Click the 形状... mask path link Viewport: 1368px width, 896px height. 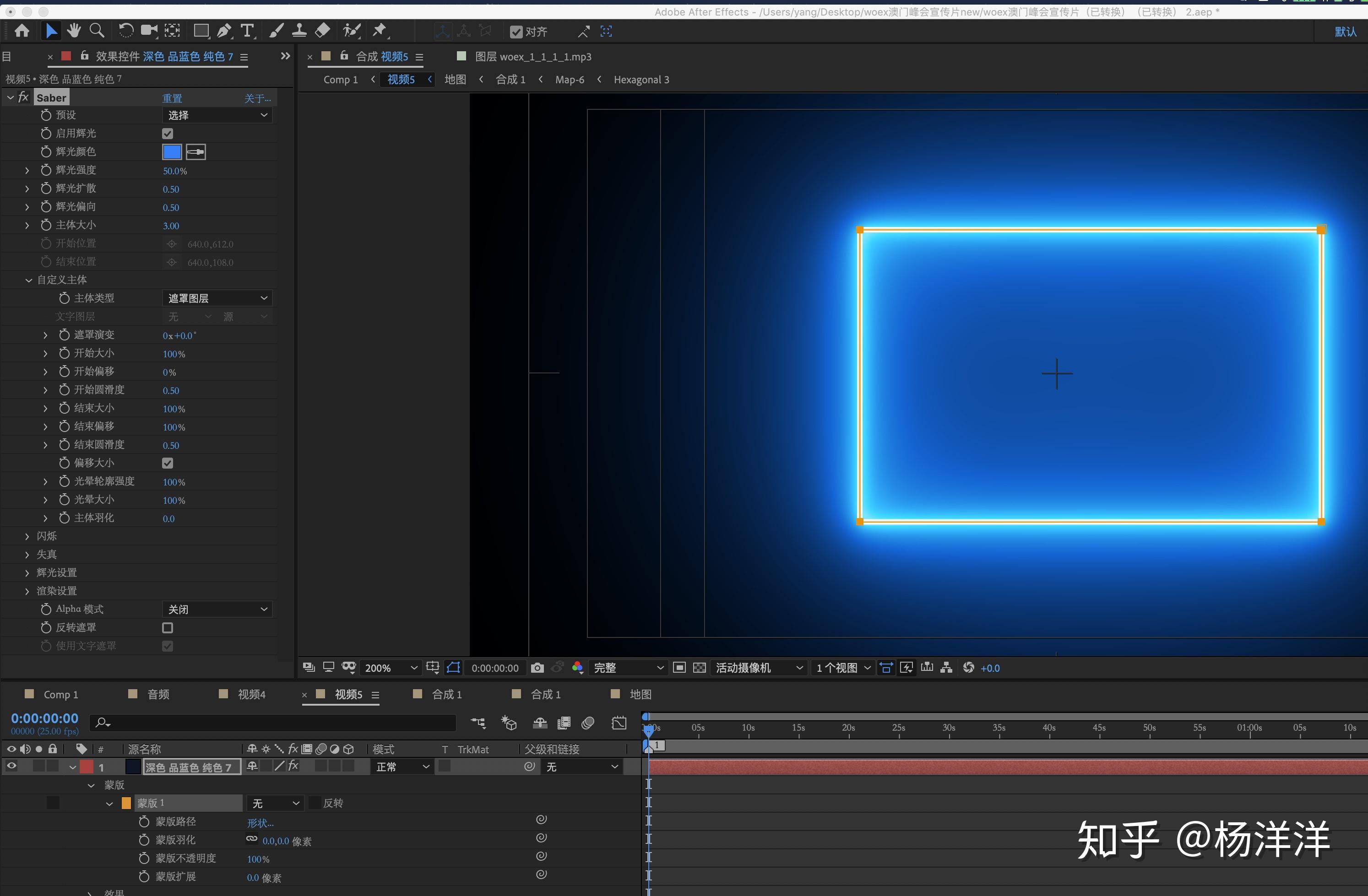tap(261, 822)
